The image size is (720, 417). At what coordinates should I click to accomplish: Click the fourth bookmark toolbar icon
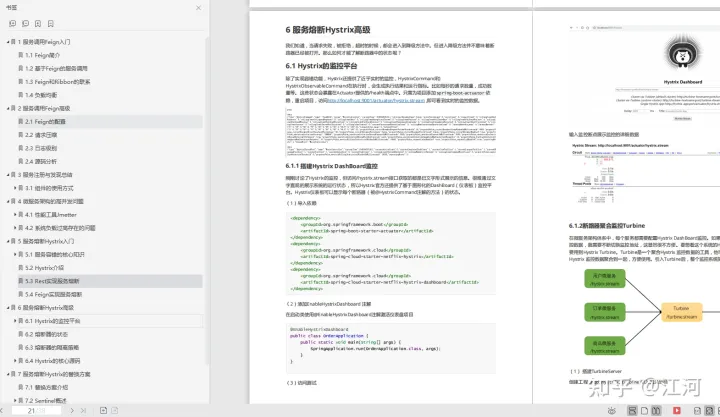tap(51, 23)
